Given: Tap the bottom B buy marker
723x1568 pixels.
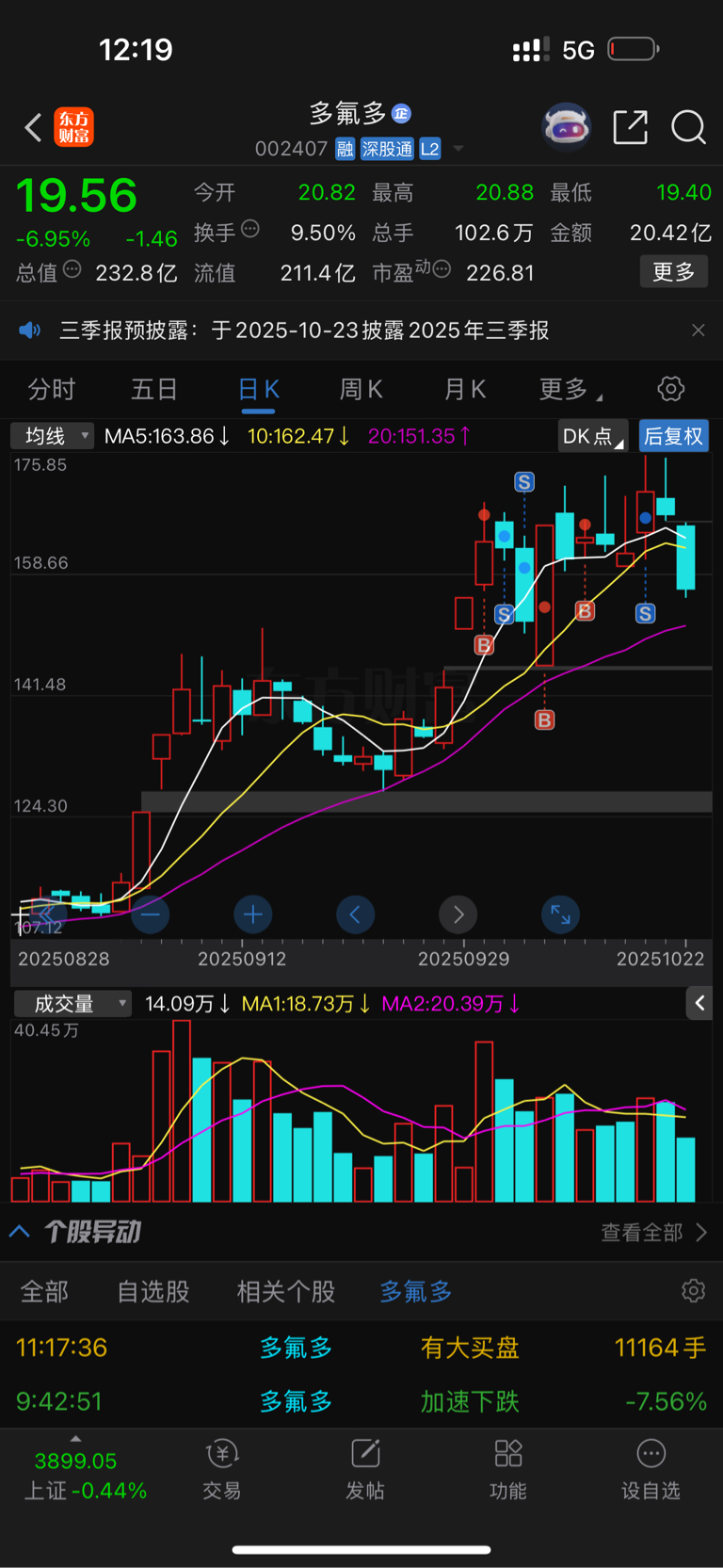Looking at the screenshot, I should [x=544, y=720].
